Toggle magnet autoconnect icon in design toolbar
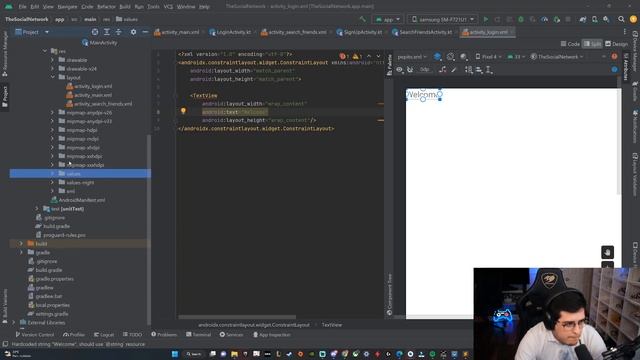This screenshot has width=640, height=360. [x=410, y=70]
